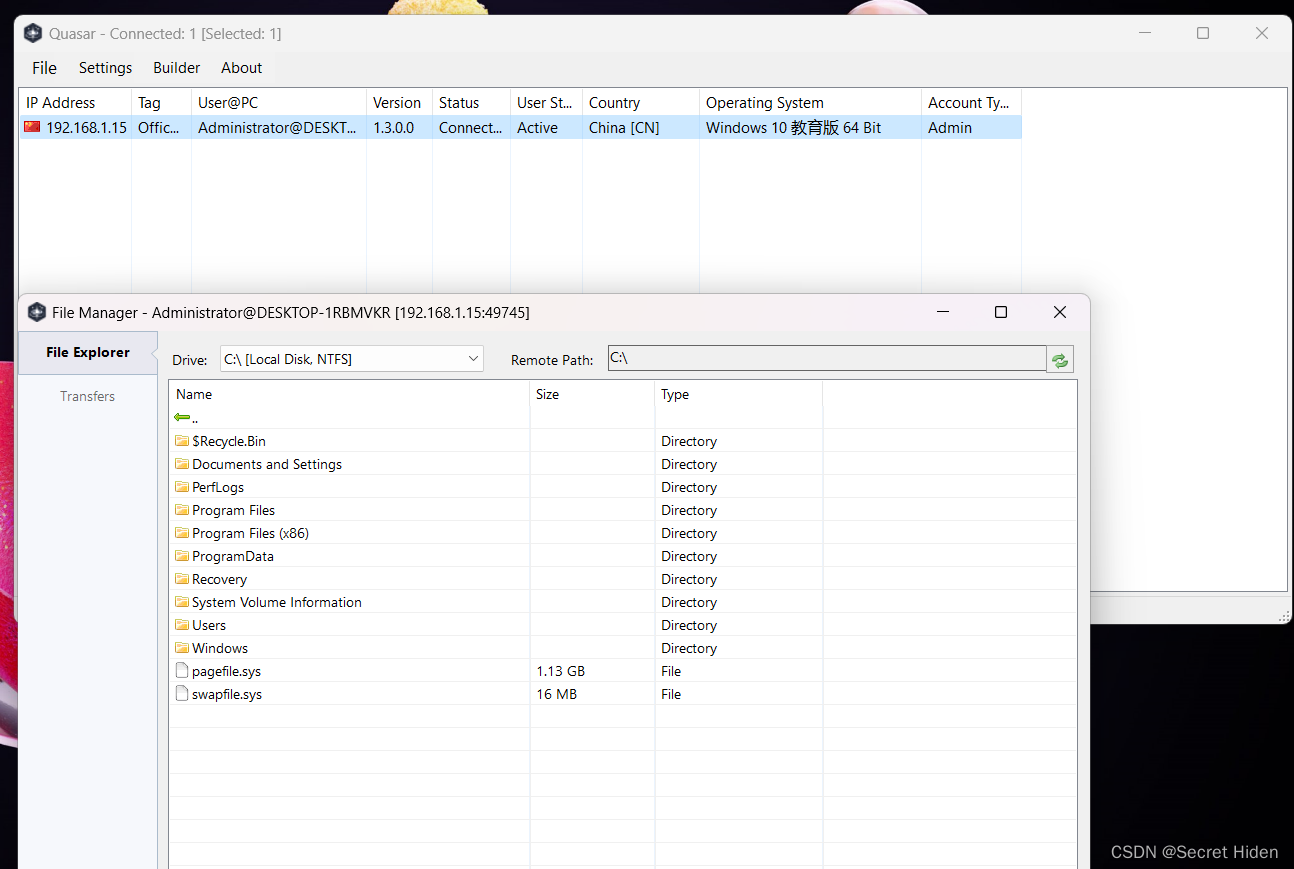Viewport: 1294px width, 869px height.
Task: Click the File type of swapfile.sys row
Action: coord(671,694)
